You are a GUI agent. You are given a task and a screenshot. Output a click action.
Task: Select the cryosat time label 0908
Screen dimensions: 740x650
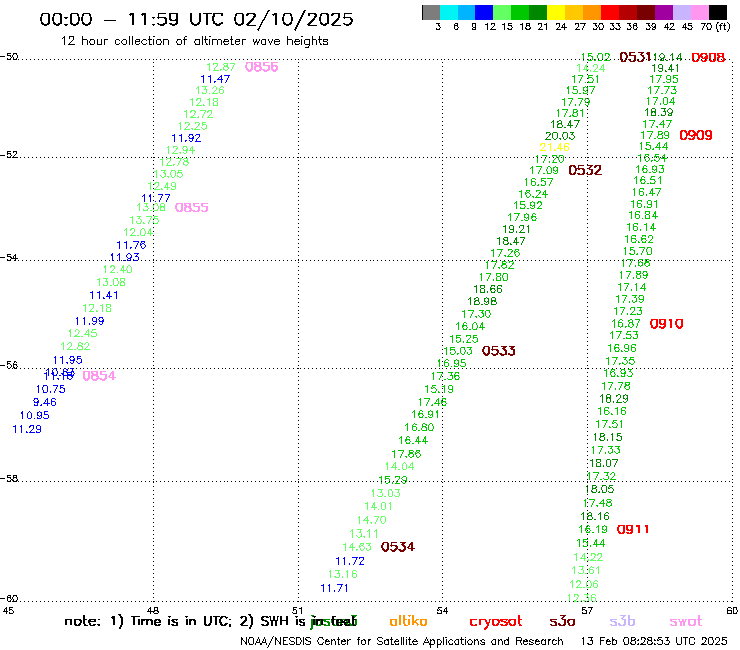click(708, 58)
